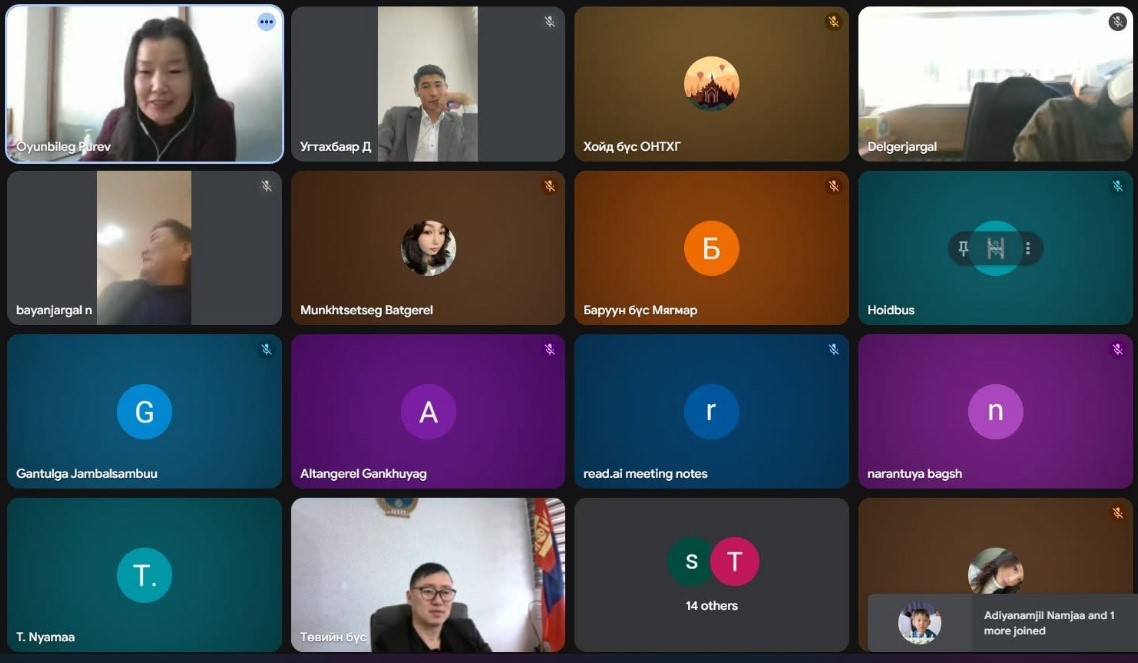Click muted mic on Баруун бүс Мягмар tile
This screenshot has height=663, width=1138.
[x=834, y=186]
